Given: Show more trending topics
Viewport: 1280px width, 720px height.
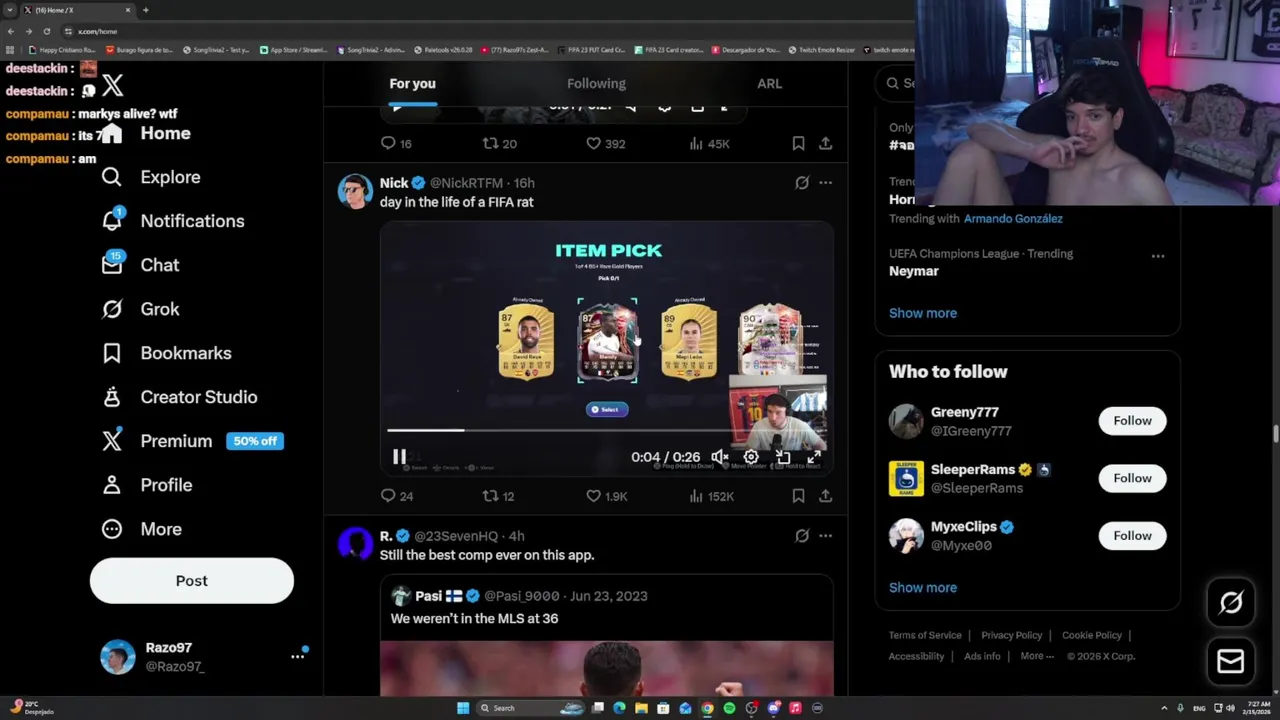Looking at the screenshot, I should 923,313.
